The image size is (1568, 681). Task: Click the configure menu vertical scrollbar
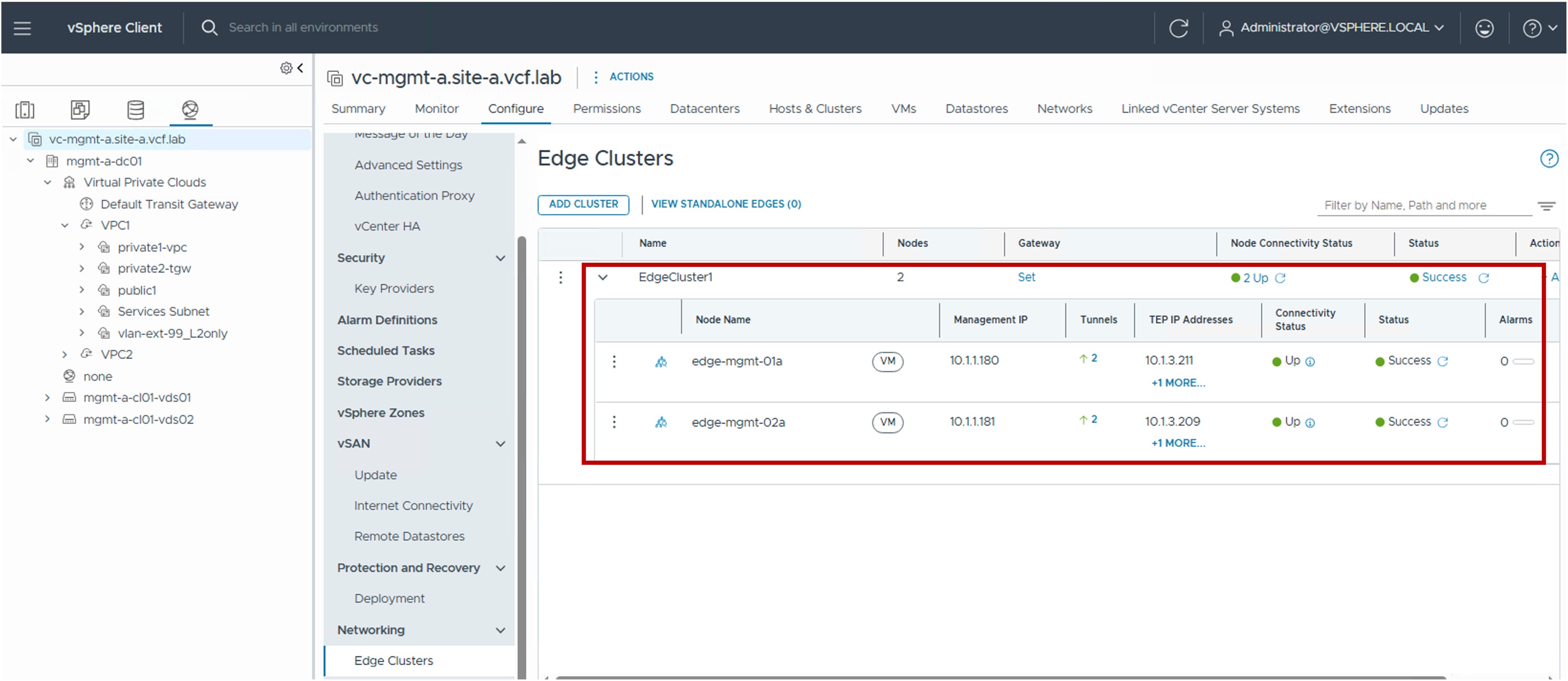tap(521, 457)
